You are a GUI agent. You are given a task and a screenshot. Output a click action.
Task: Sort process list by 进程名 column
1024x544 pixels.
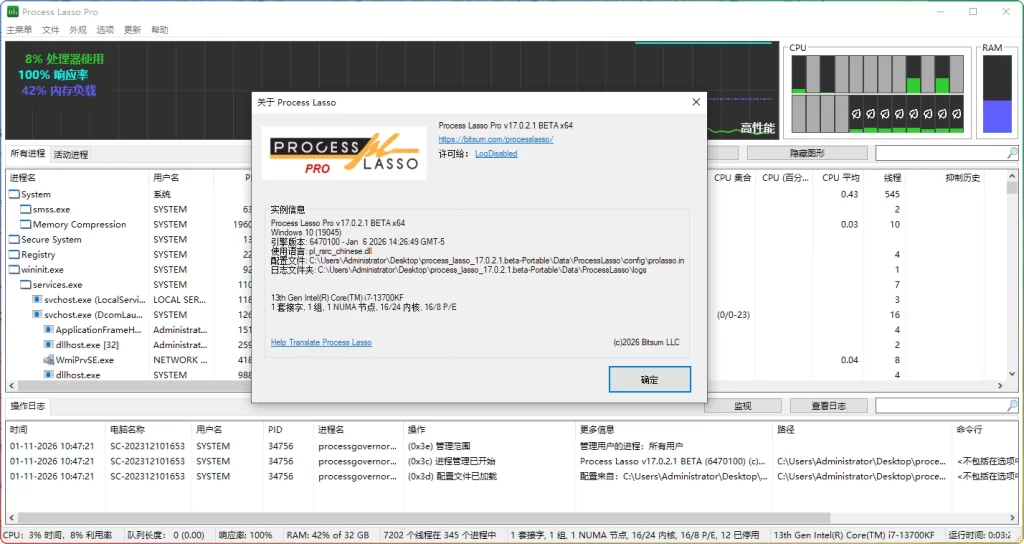pyautogui.click(x=77, y=178)
